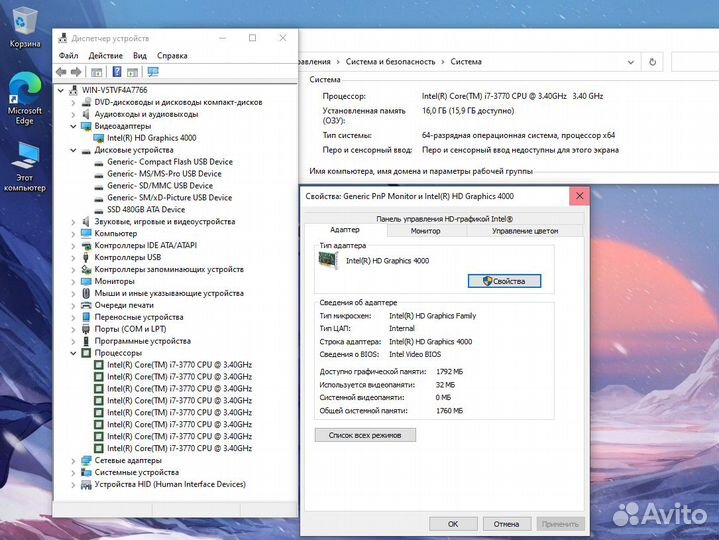Select Generic- Compact Flash USB Device
The width and height of the screenshot is (719, 540).
[170, 162]
